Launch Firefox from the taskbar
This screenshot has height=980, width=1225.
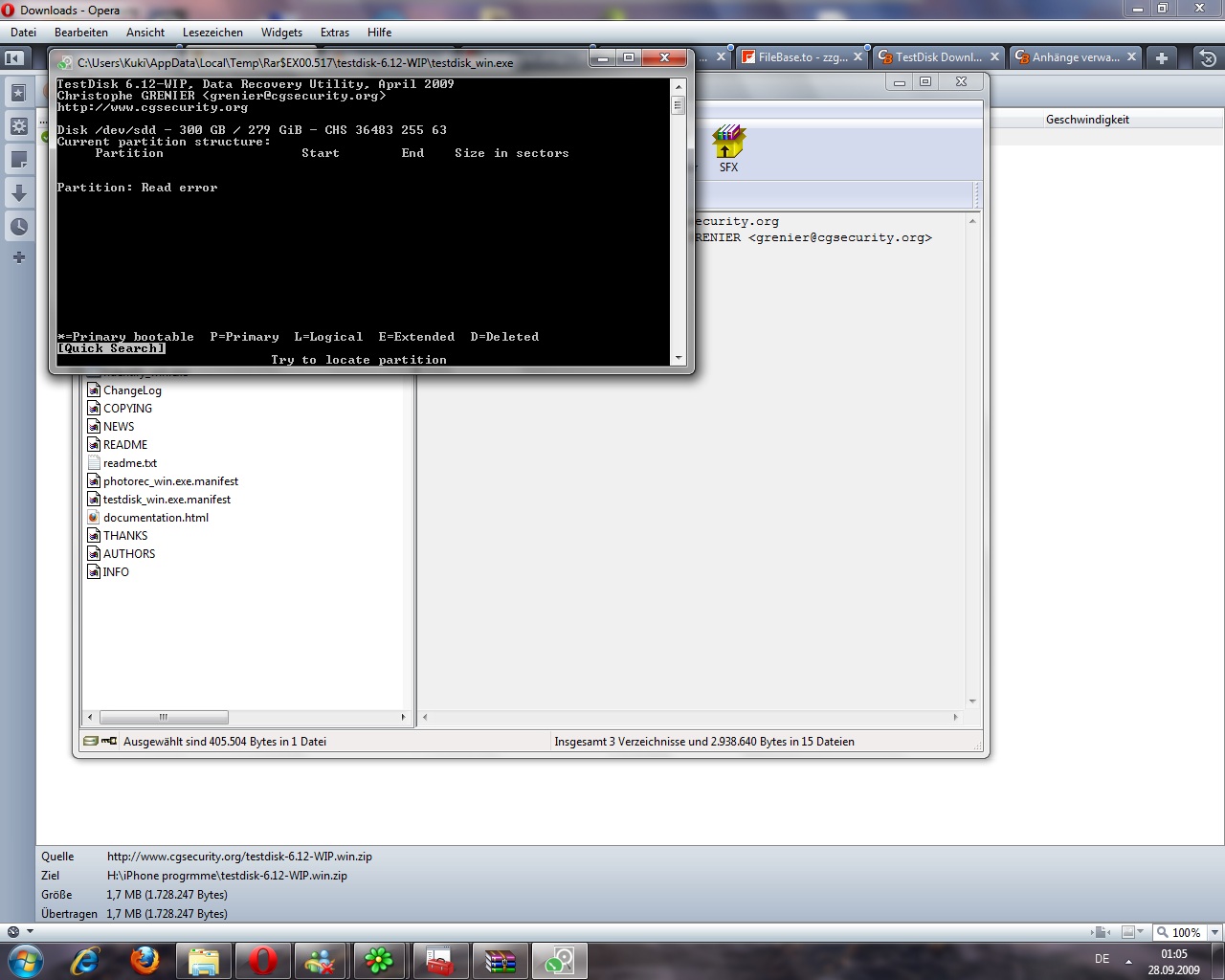[145, 961]
